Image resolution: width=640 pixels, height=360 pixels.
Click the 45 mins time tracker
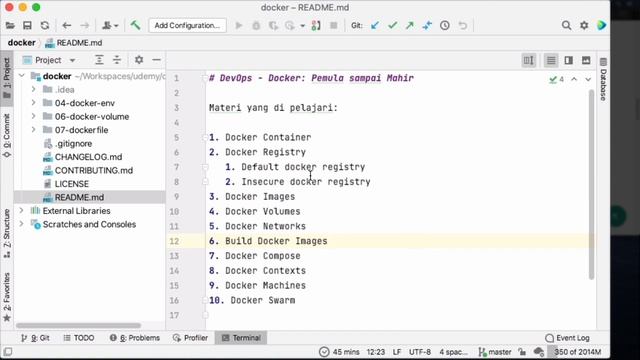pyautogui.click(x=340, y=352)
